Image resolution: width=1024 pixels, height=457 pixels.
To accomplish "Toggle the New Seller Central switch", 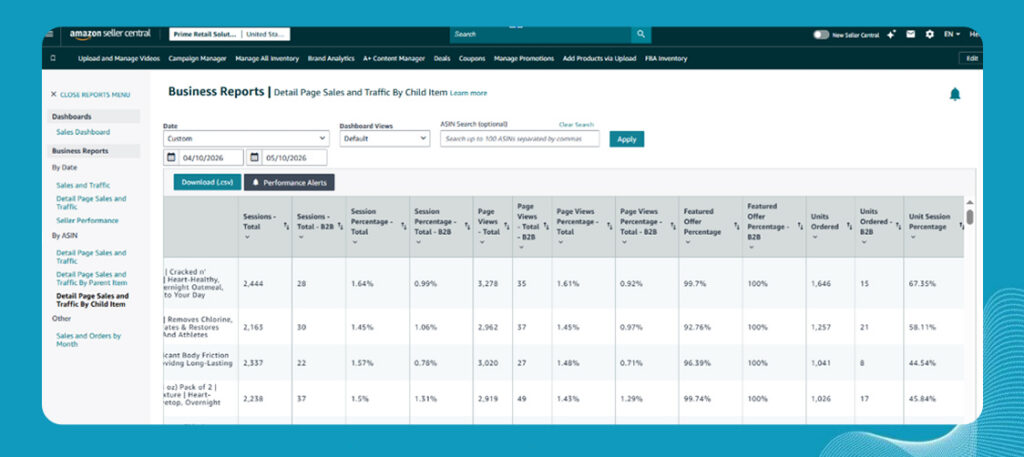I will coord(821,35).
